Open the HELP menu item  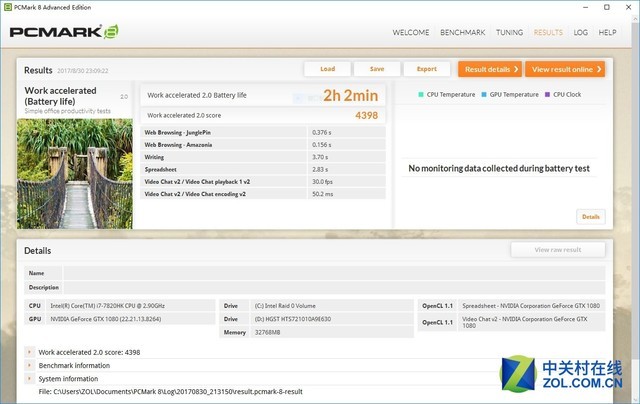(x=607, y=32)
